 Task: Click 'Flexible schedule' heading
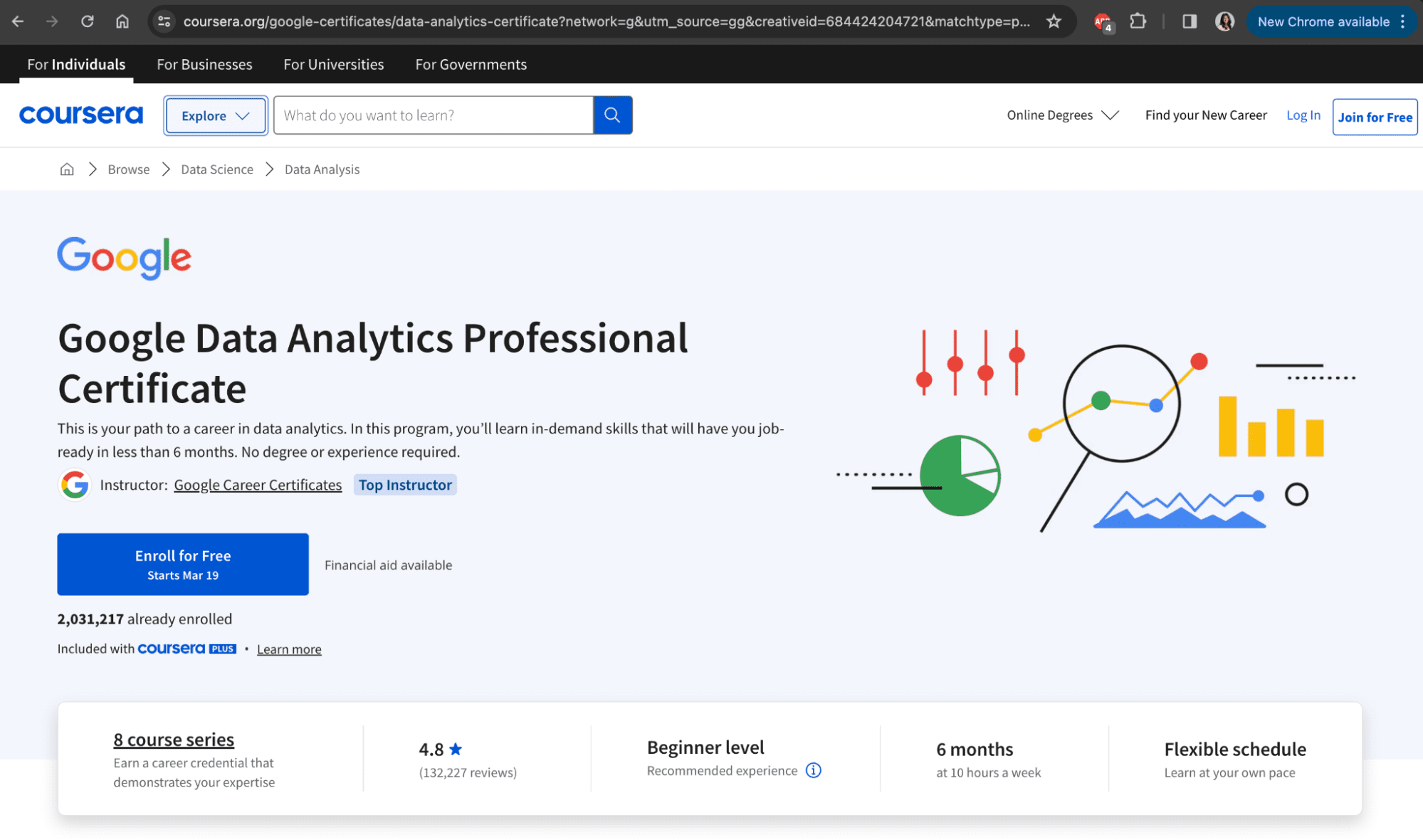pos(1235,749)
